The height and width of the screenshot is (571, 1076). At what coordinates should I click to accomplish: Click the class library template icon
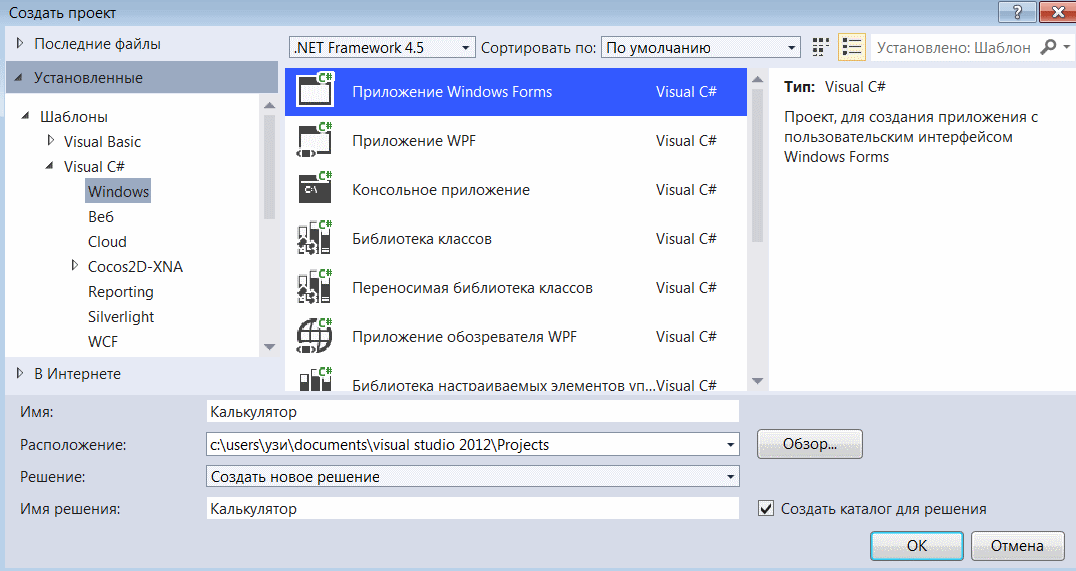[x=315, y=238]
